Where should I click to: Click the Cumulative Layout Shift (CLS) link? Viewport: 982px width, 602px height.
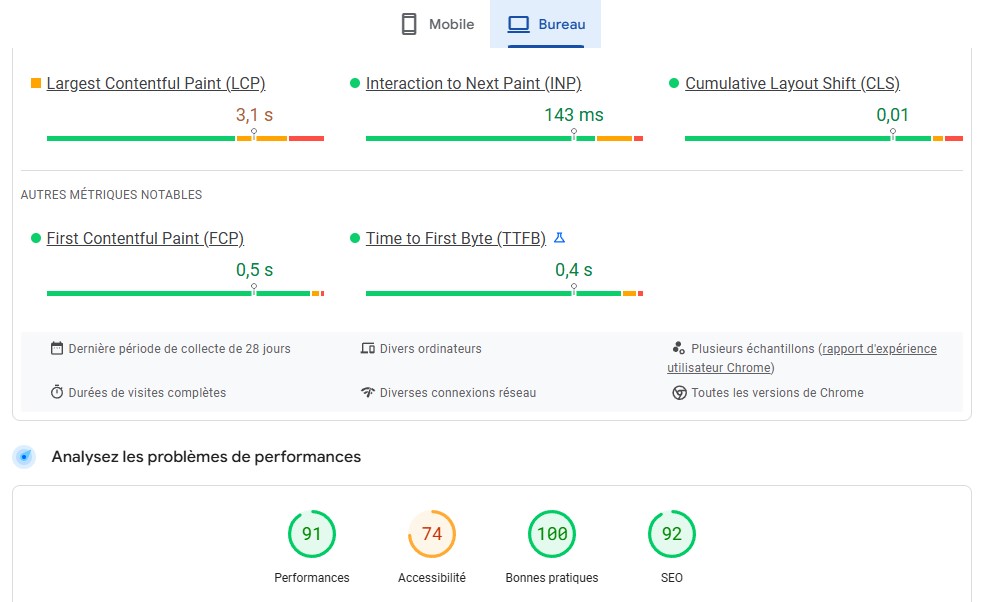tap(792, 84)
